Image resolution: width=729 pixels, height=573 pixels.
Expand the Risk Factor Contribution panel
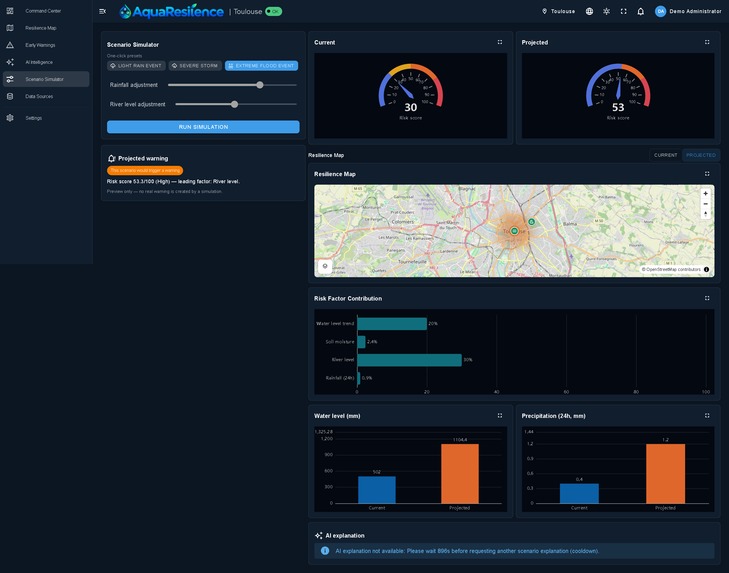(707, 298)
